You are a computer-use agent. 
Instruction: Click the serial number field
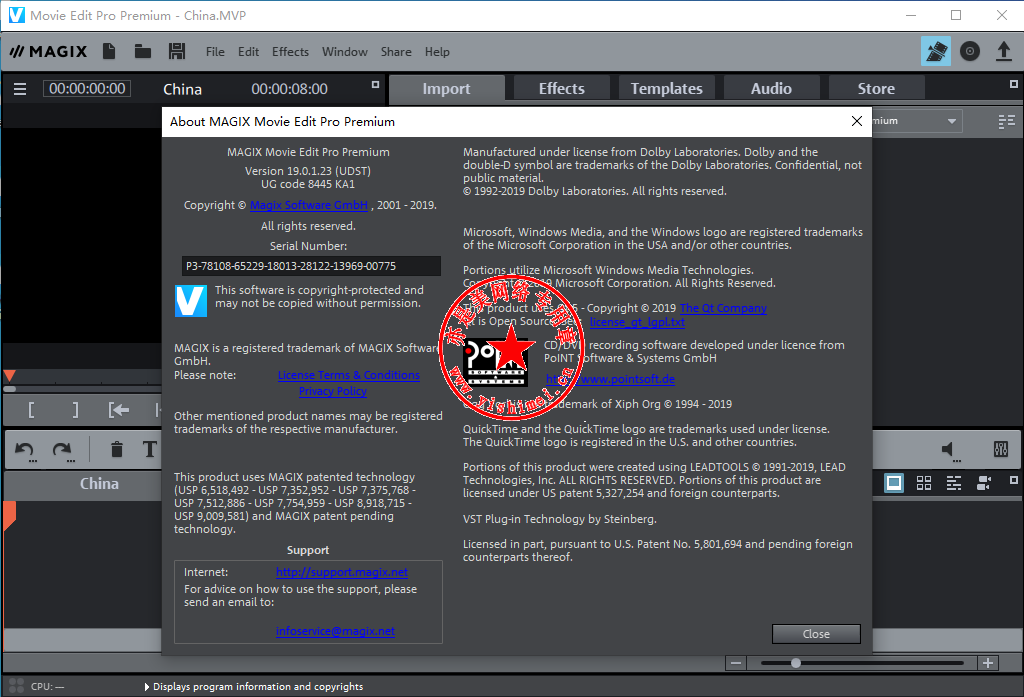(311, 267)
